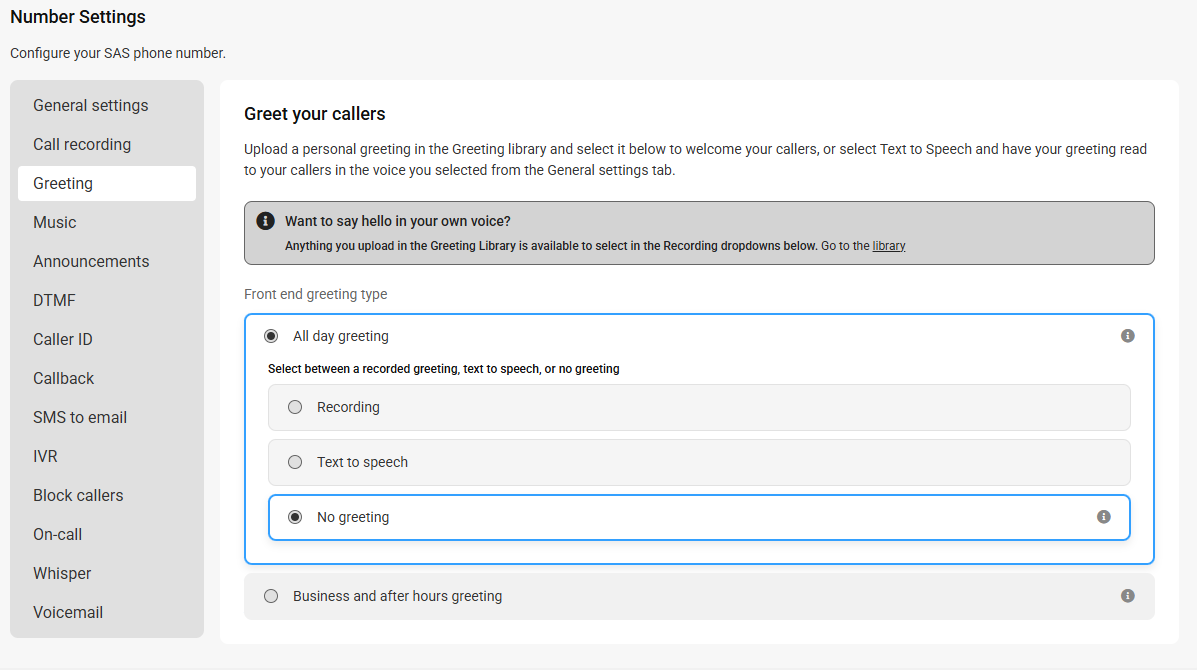Select the Text to speech radio option
This screenshot has height=670, width=1197.
[295, 462]
